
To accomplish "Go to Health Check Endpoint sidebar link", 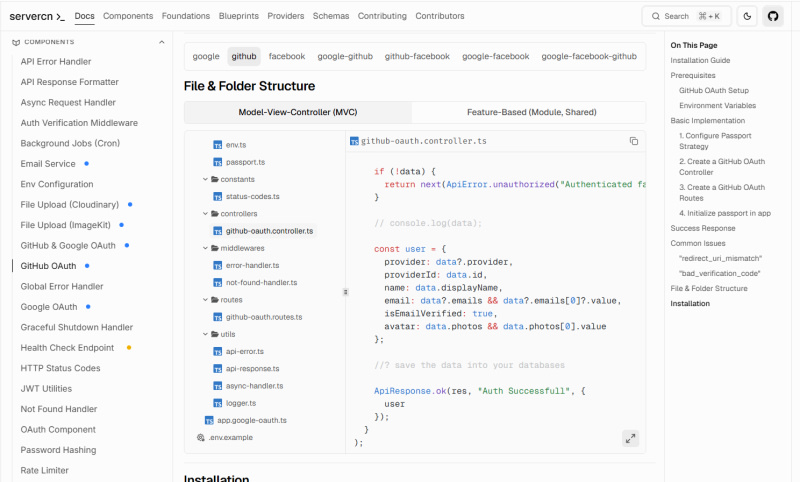I will click(x=67, y=348).
